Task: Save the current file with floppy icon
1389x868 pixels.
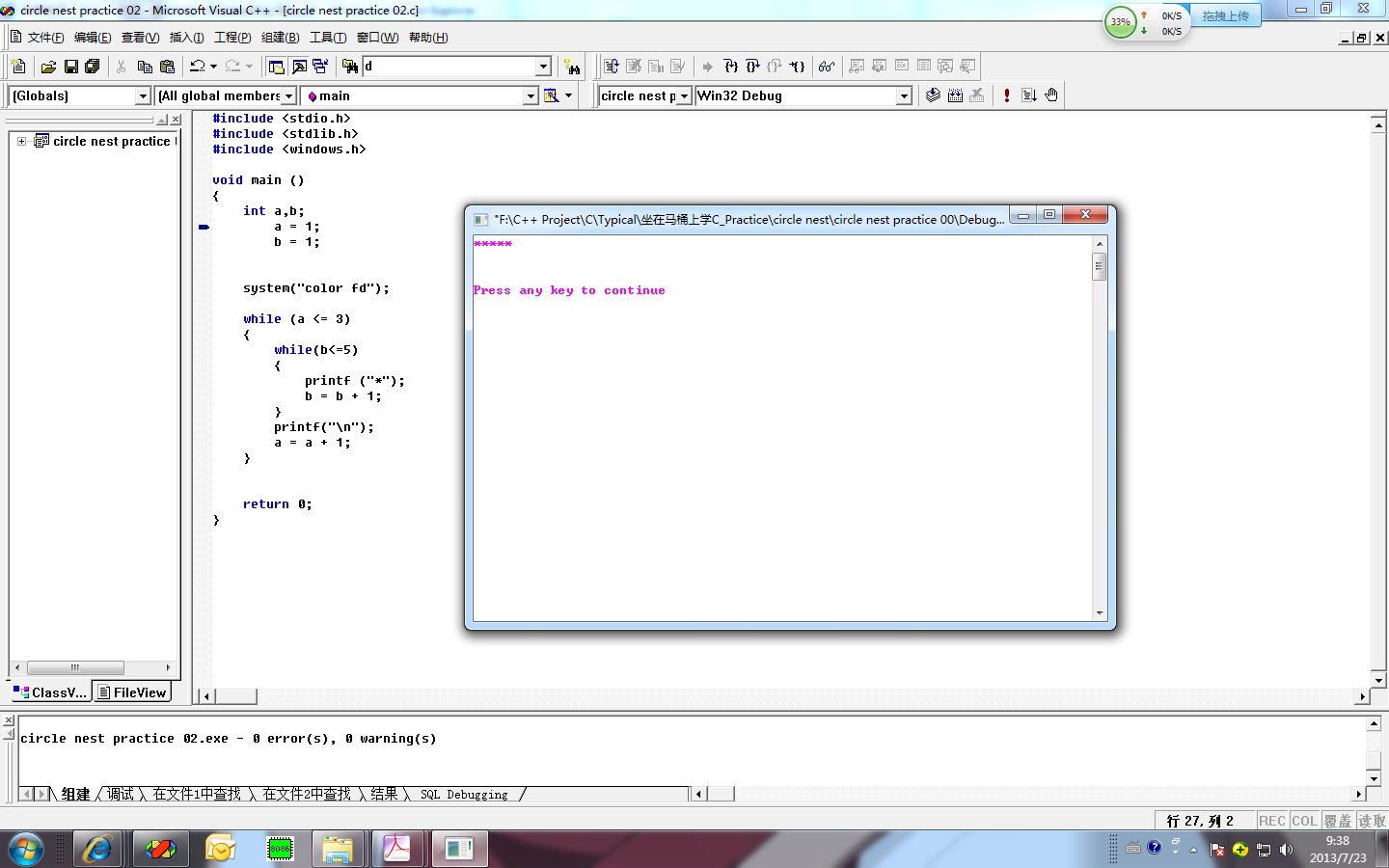Action: click(70, 67)
